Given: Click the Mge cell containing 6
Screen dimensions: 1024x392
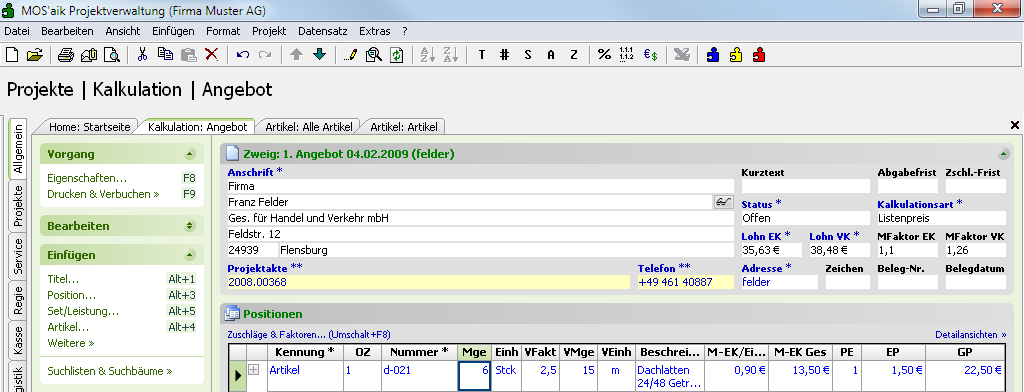Looking at the screenshot, I should coord(474,376).
